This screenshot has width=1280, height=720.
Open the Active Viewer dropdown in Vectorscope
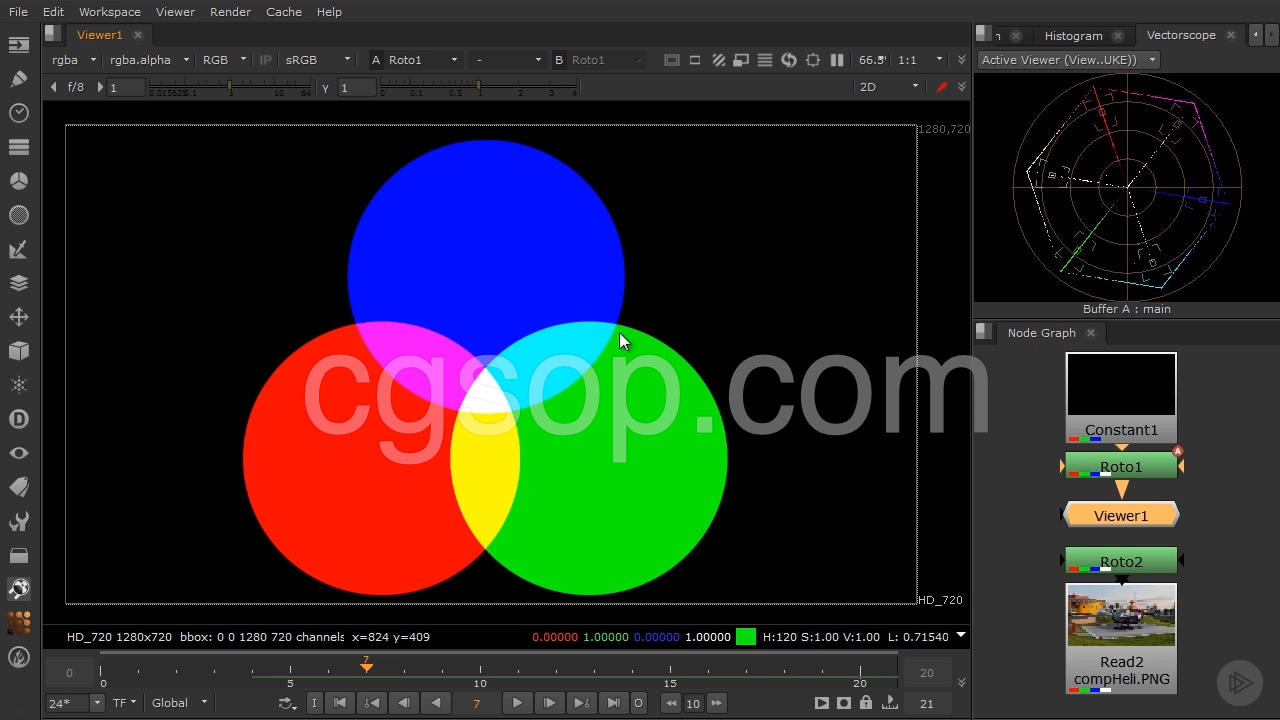click(x=1067, y=60)
